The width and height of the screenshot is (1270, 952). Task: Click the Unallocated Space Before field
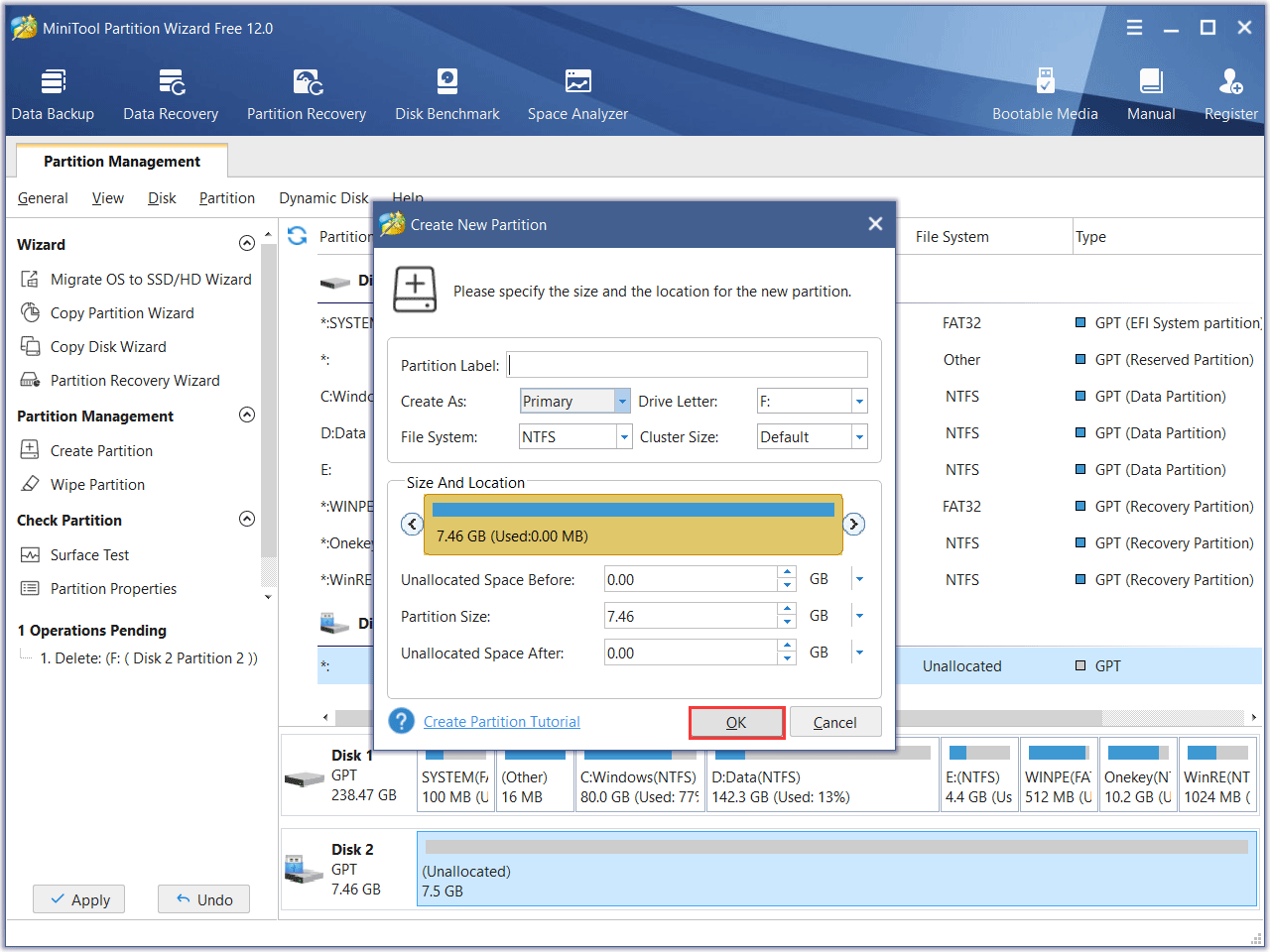tap(691, 579)
